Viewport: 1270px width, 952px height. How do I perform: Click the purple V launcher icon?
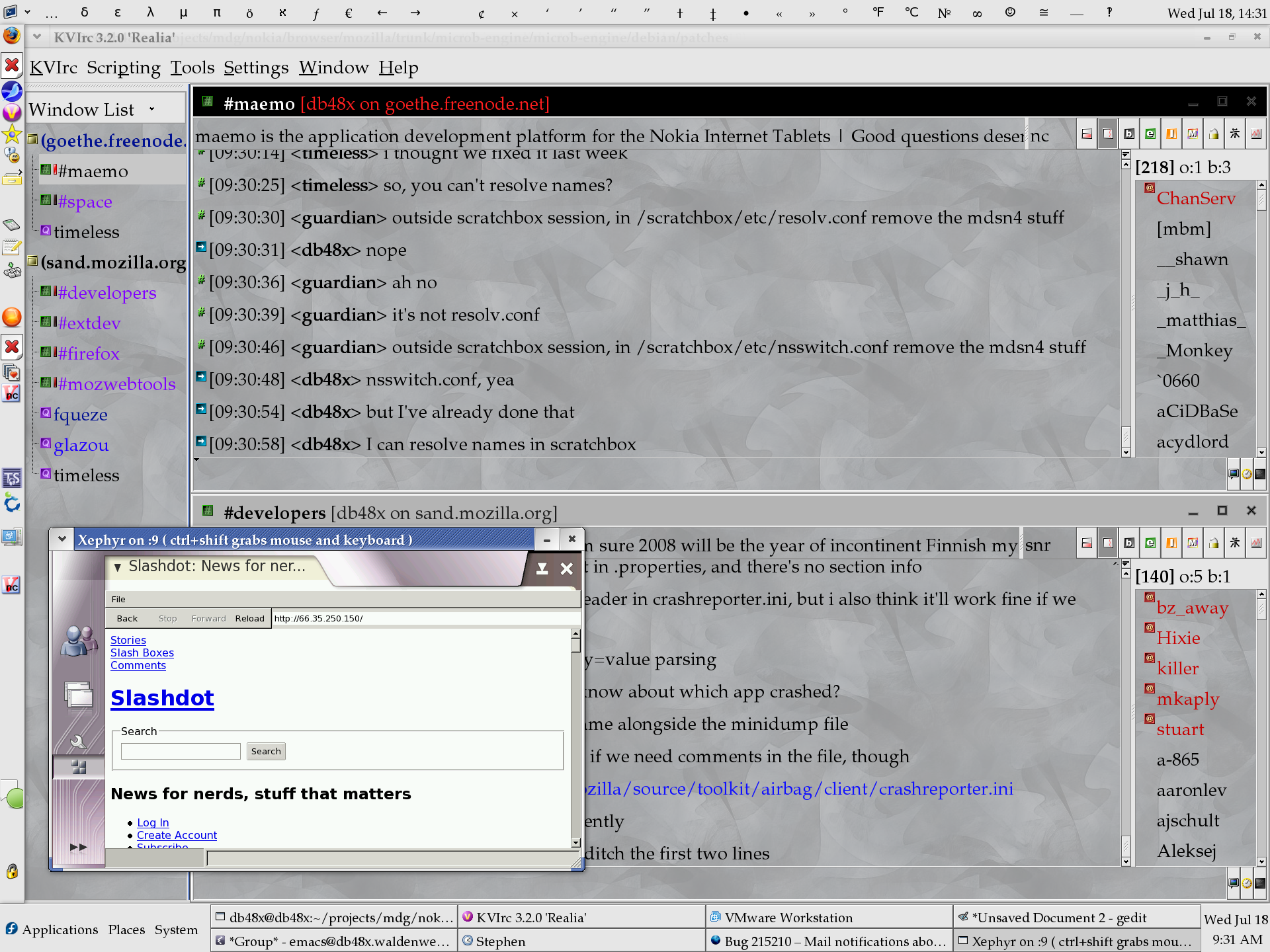click(12, 112)
